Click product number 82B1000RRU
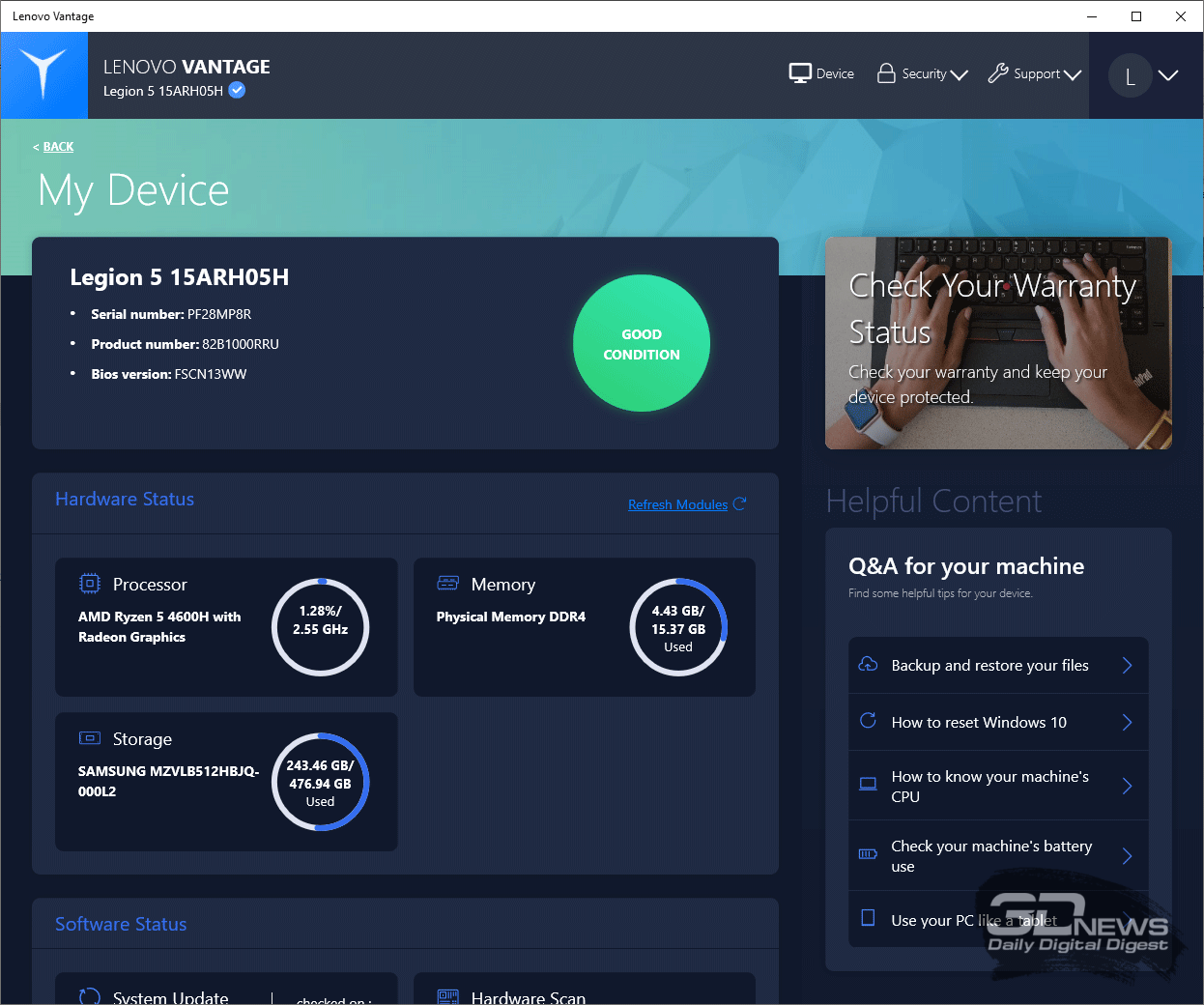This screenshot has width=1204, height=1005. pyautogui.click(x=241, y=344)
